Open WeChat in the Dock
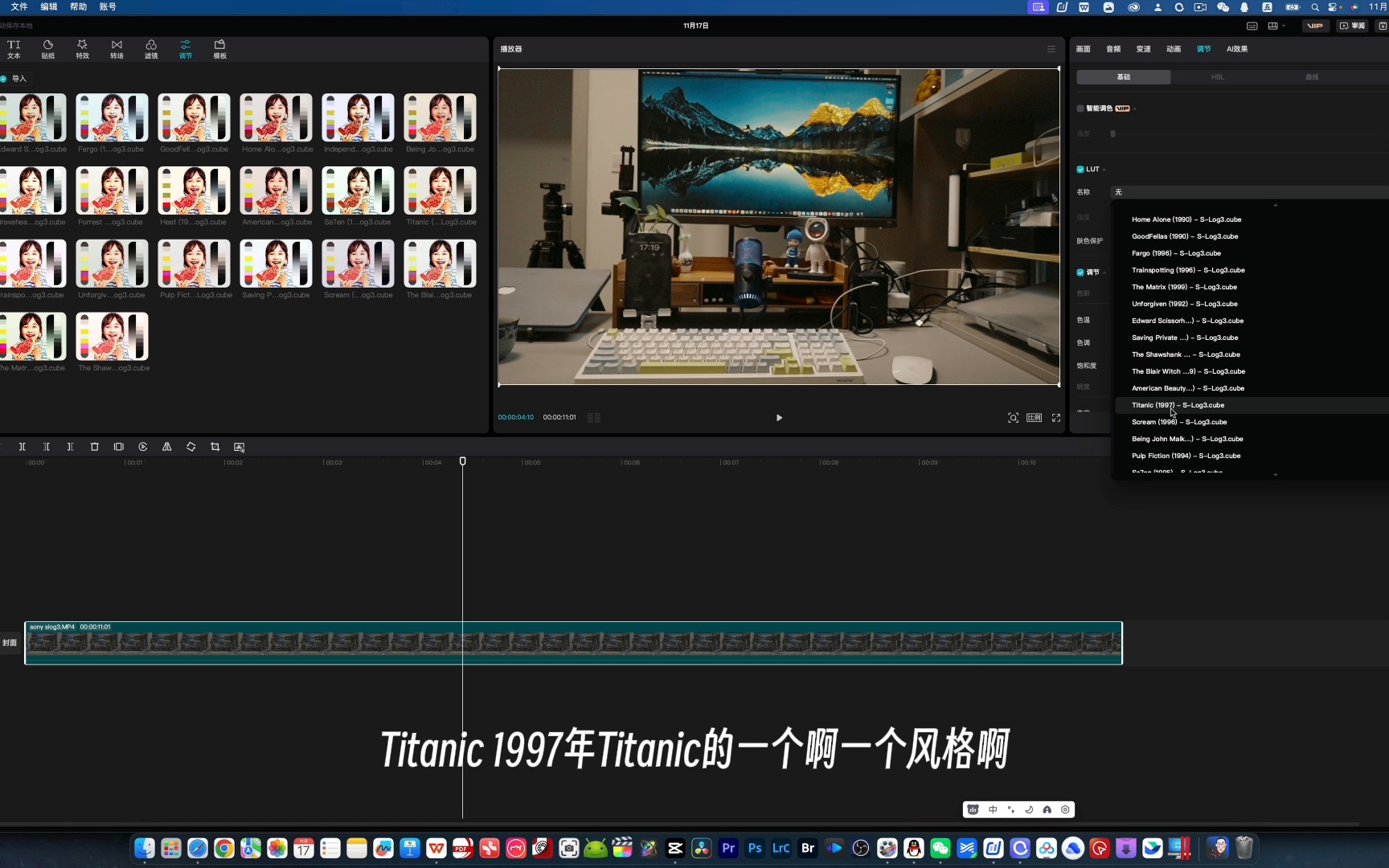This screenshot has width=1389, height=868. (x=940, y=848)
